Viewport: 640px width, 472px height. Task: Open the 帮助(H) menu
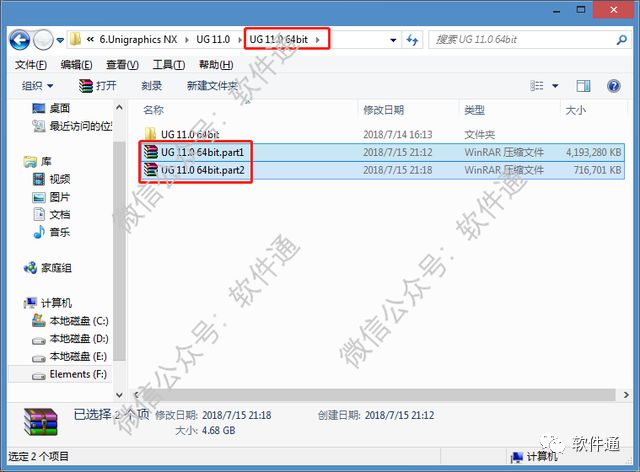tap(216, 65)
